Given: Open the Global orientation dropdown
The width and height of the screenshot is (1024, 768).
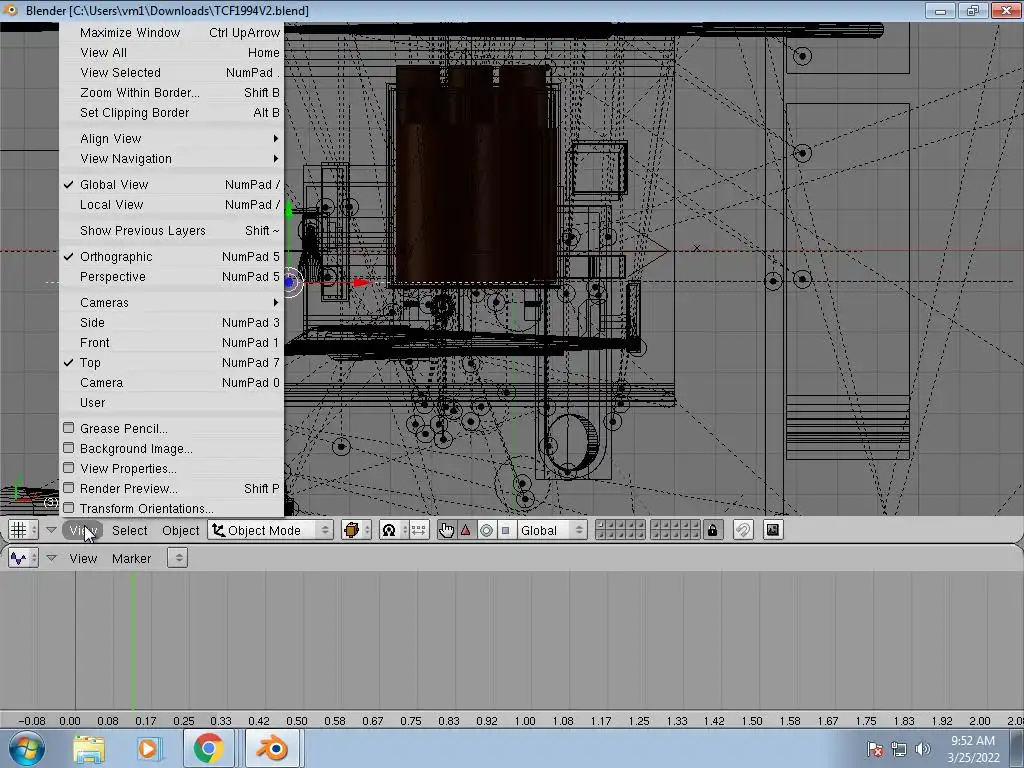Looking at the screenshot, I should coord(551,530).
